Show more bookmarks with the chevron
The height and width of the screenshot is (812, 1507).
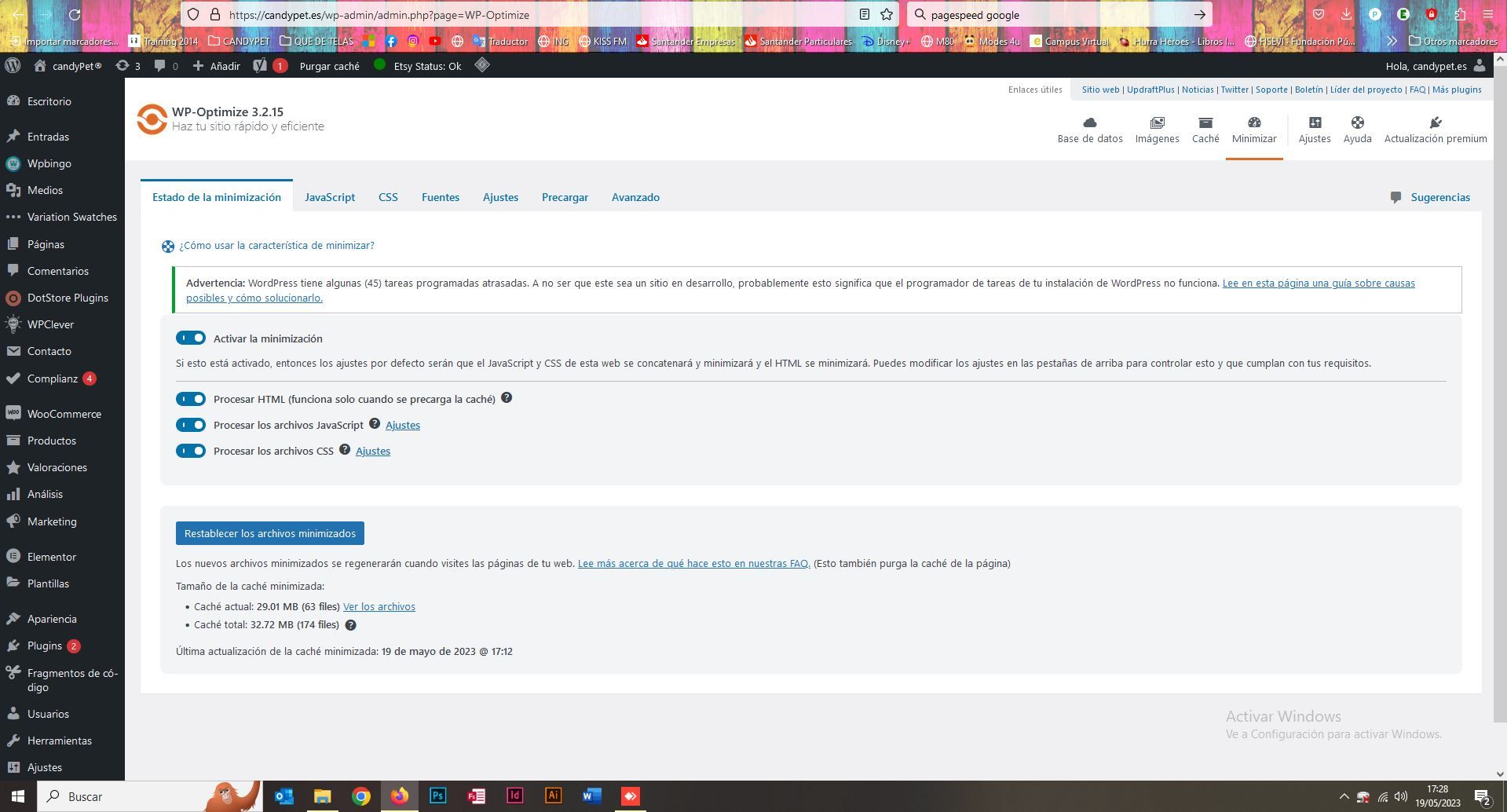pyautogui.click(x=1392, y=41)
